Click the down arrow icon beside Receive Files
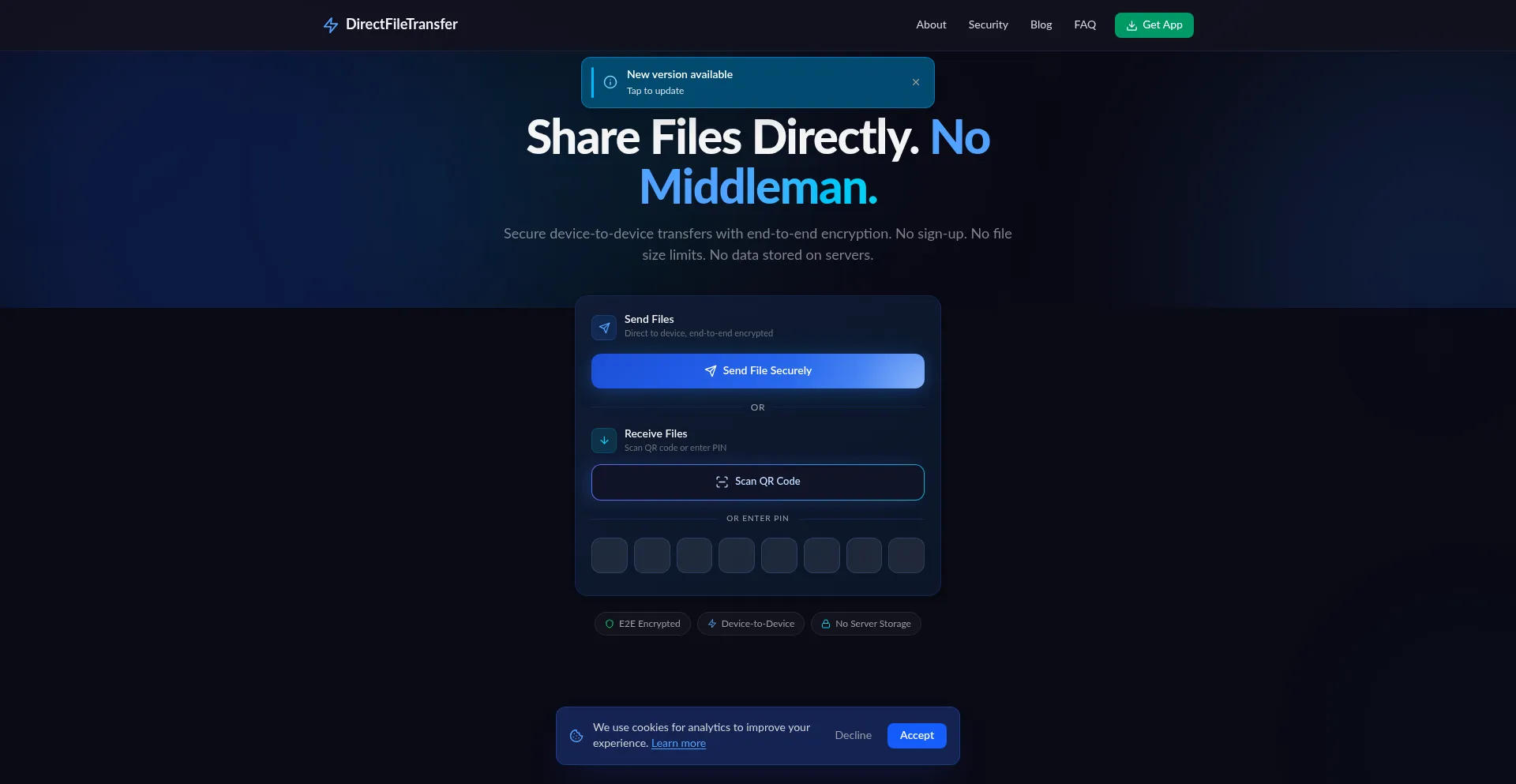1516x784 pixels. (604, 441)
